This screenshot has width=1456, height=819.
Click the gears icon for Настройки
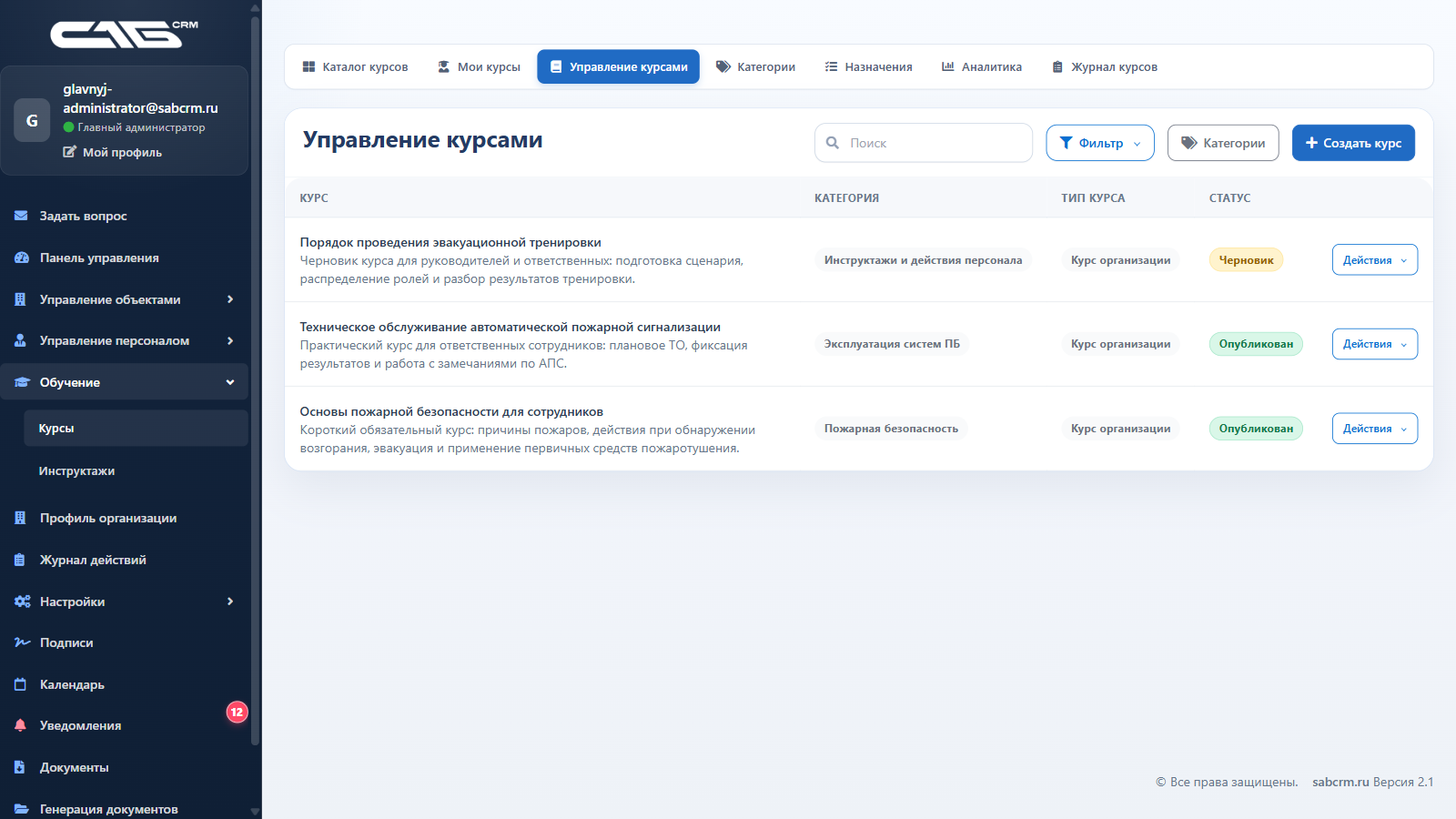pyautogui.click(x=22, y=602)
